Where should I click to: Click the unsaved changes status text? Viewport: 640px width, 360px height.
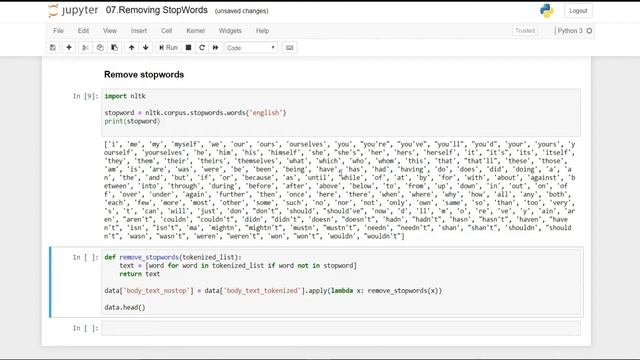242,11
